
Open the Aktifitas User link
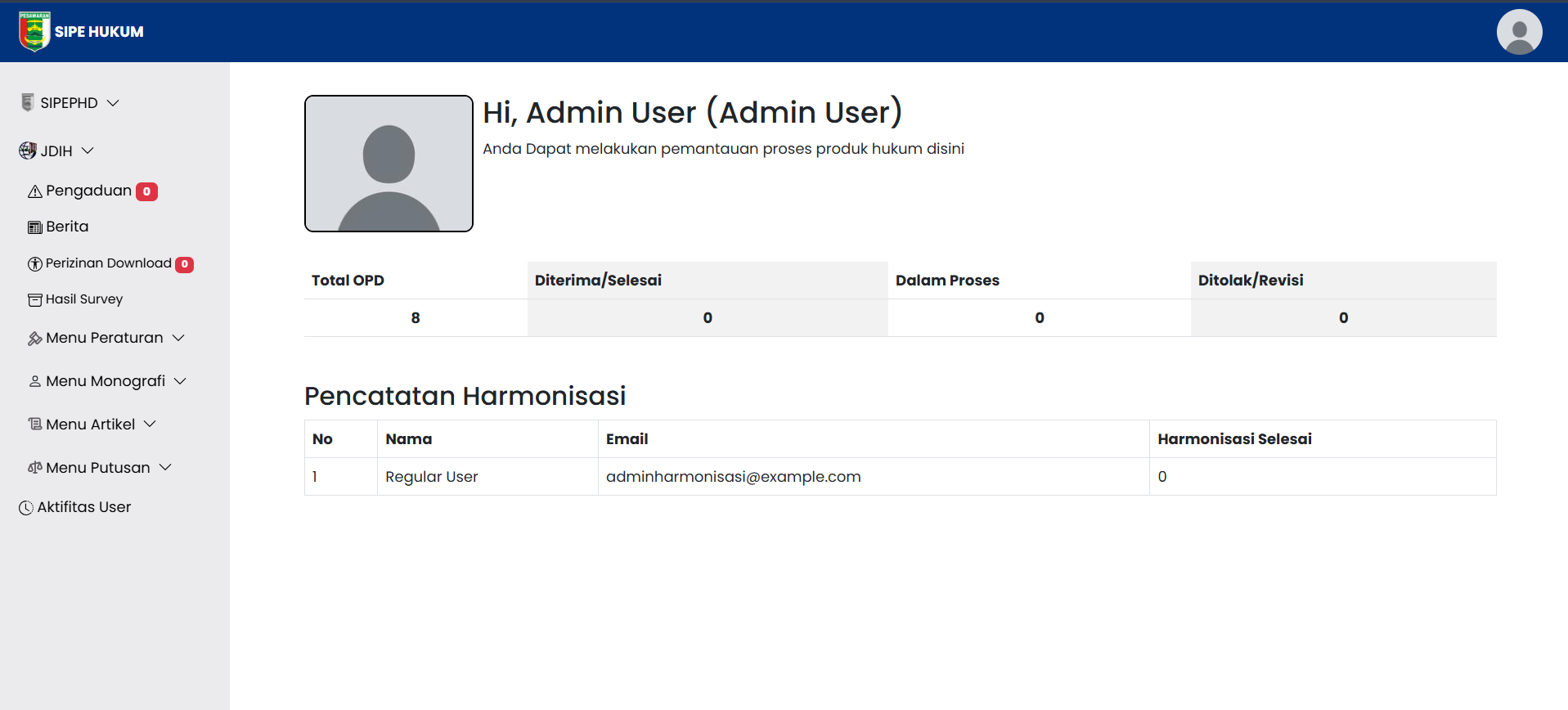pyautogui.click(x=83, y=507)
